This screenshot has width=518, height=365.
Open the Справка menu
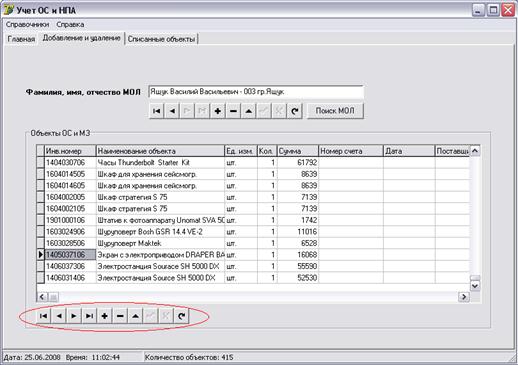70,24
